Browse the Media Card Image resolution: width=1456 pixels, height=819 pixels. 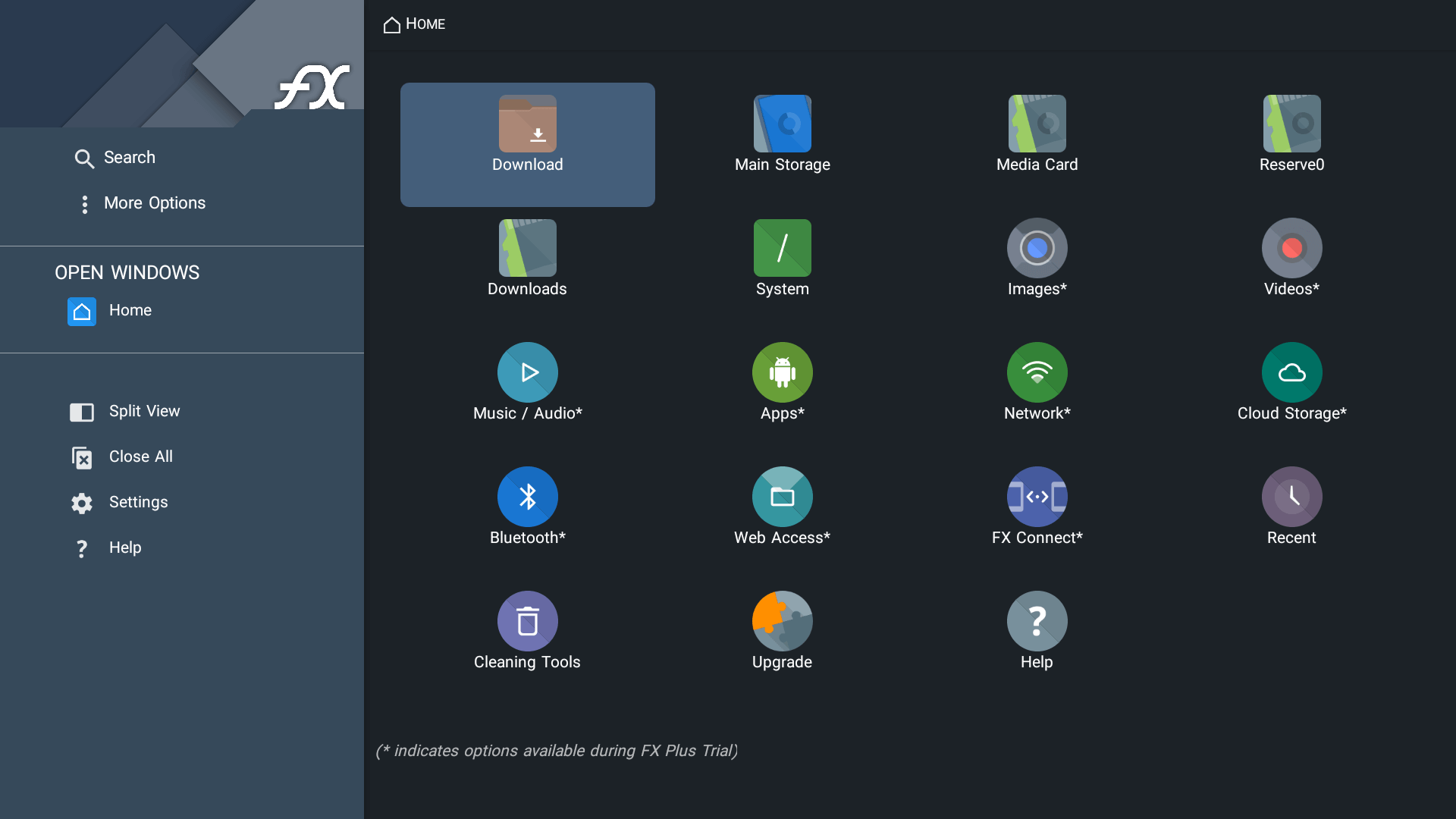click(x=1037, y=133)
